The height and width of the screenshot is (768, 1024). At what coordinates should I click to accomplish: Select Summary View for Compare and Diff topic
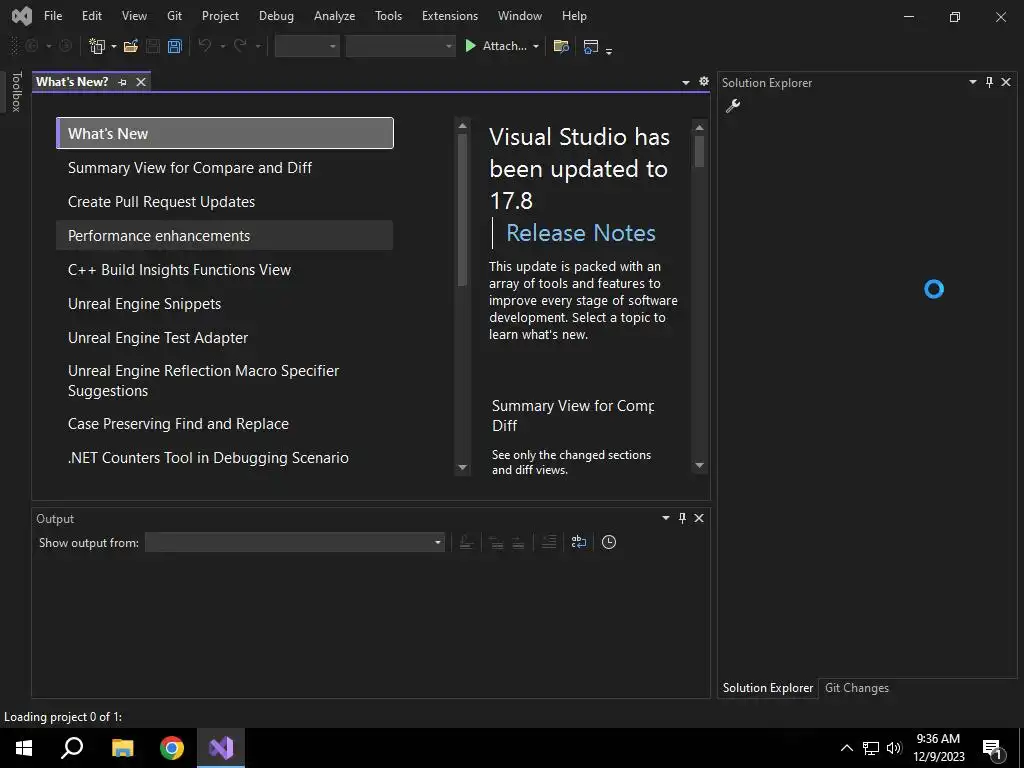click(225, 168)
